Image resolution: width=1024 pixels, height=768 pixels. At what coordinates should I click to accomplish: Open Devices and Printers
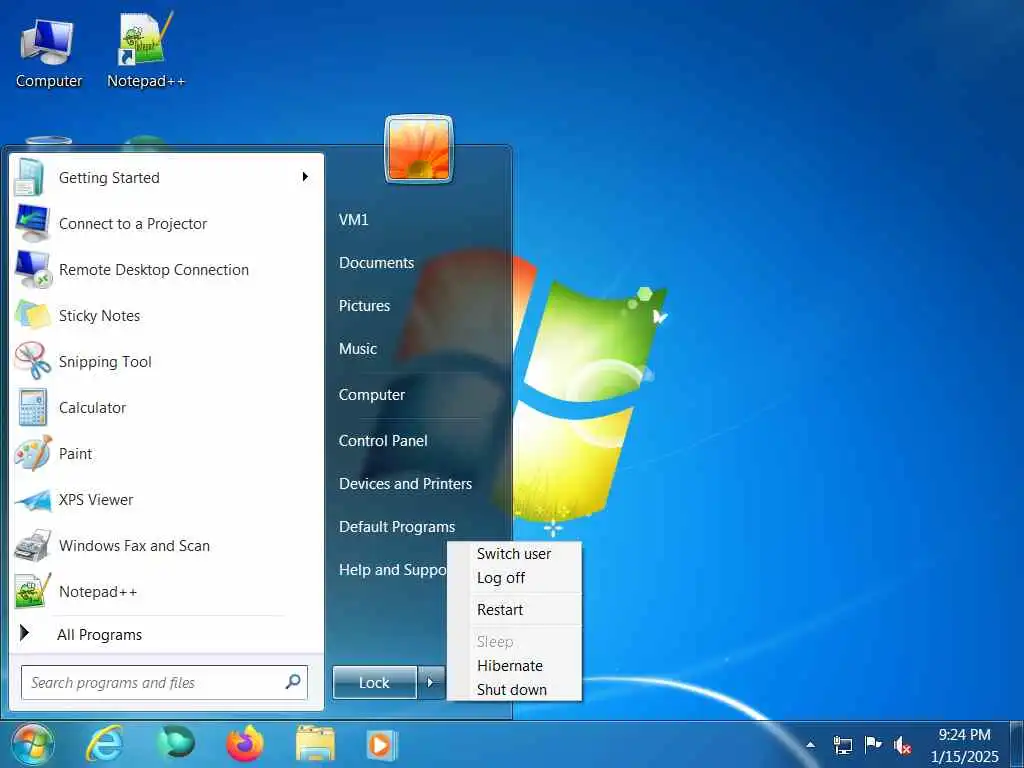405,483
